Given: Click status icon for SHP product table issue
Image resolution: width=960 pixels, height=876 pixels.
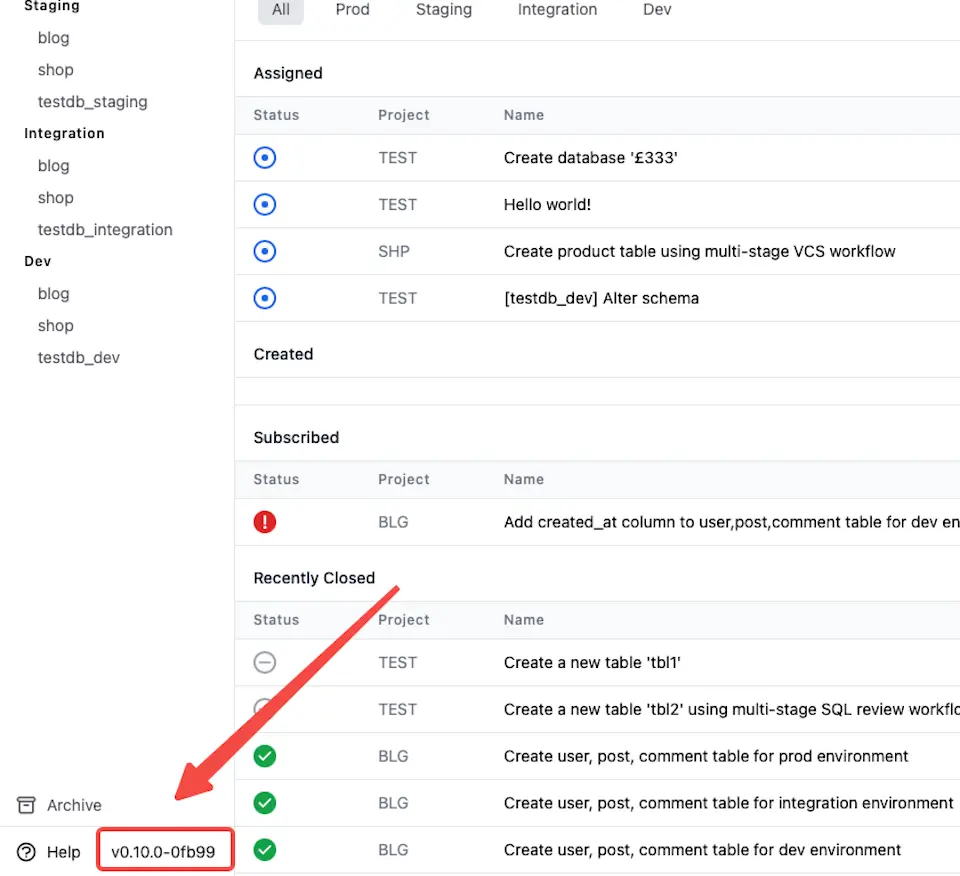Looking at the screenshot, I should [265, 251].
